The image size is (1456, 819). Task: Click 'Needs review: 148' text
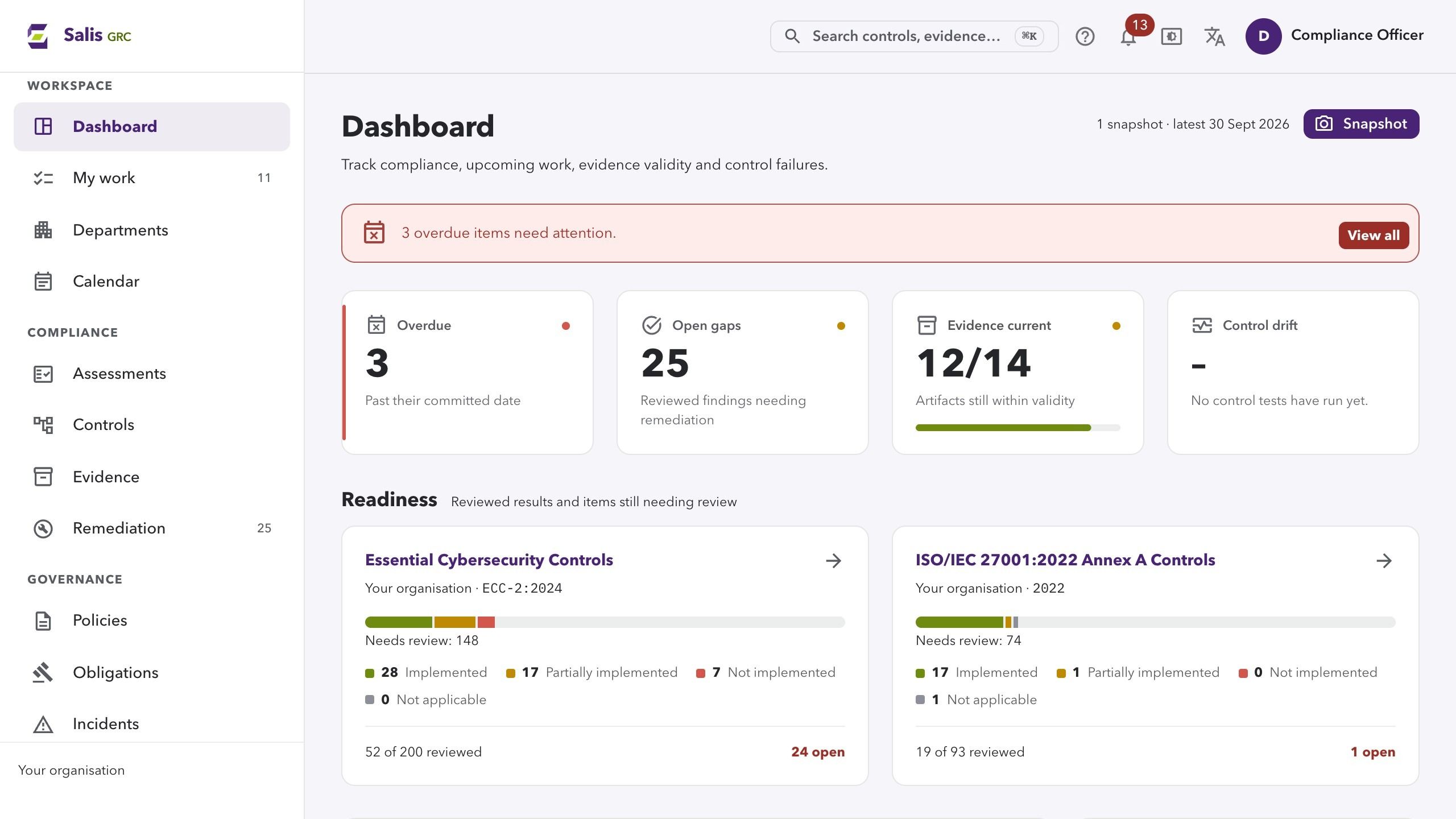click(421, 641)
